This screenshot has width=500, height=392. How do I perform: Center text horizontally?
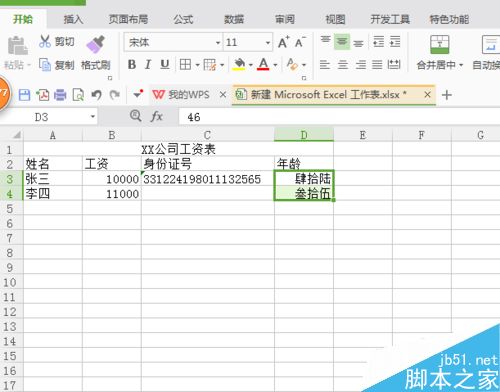tap(343, 64)
